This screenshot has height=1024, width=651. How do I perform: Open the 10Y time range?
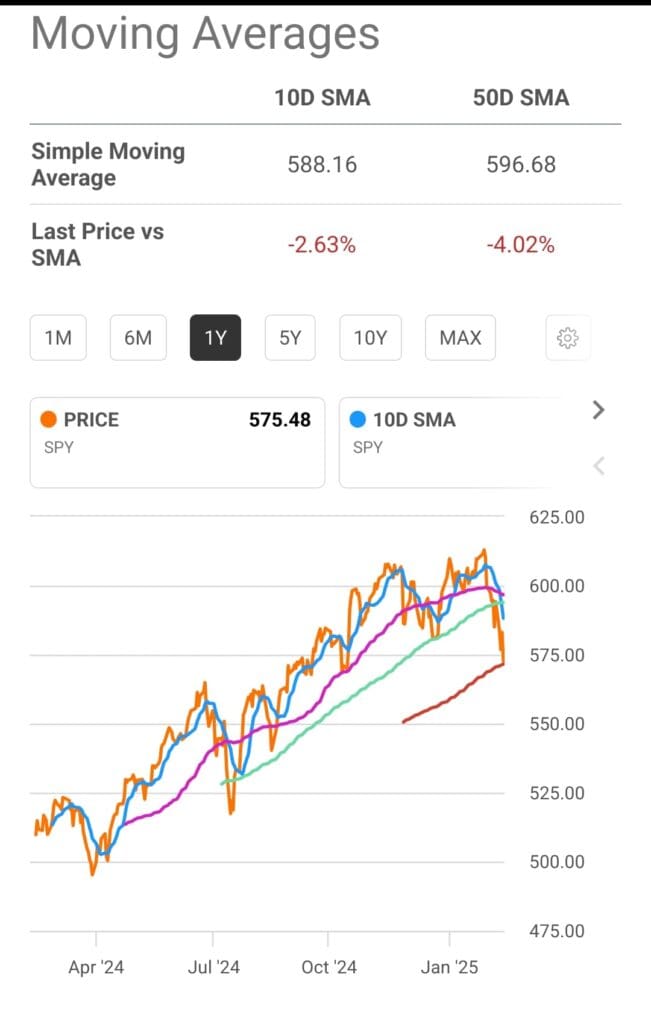click(x=370, y=337)
